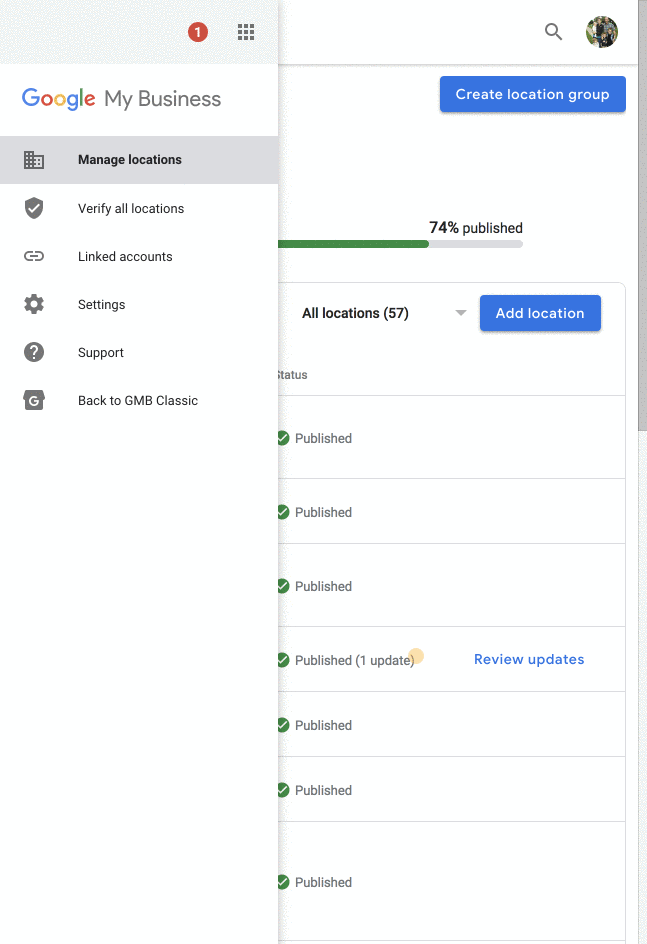
Task: Go to Linked accounts
Action: pos(139,256)
